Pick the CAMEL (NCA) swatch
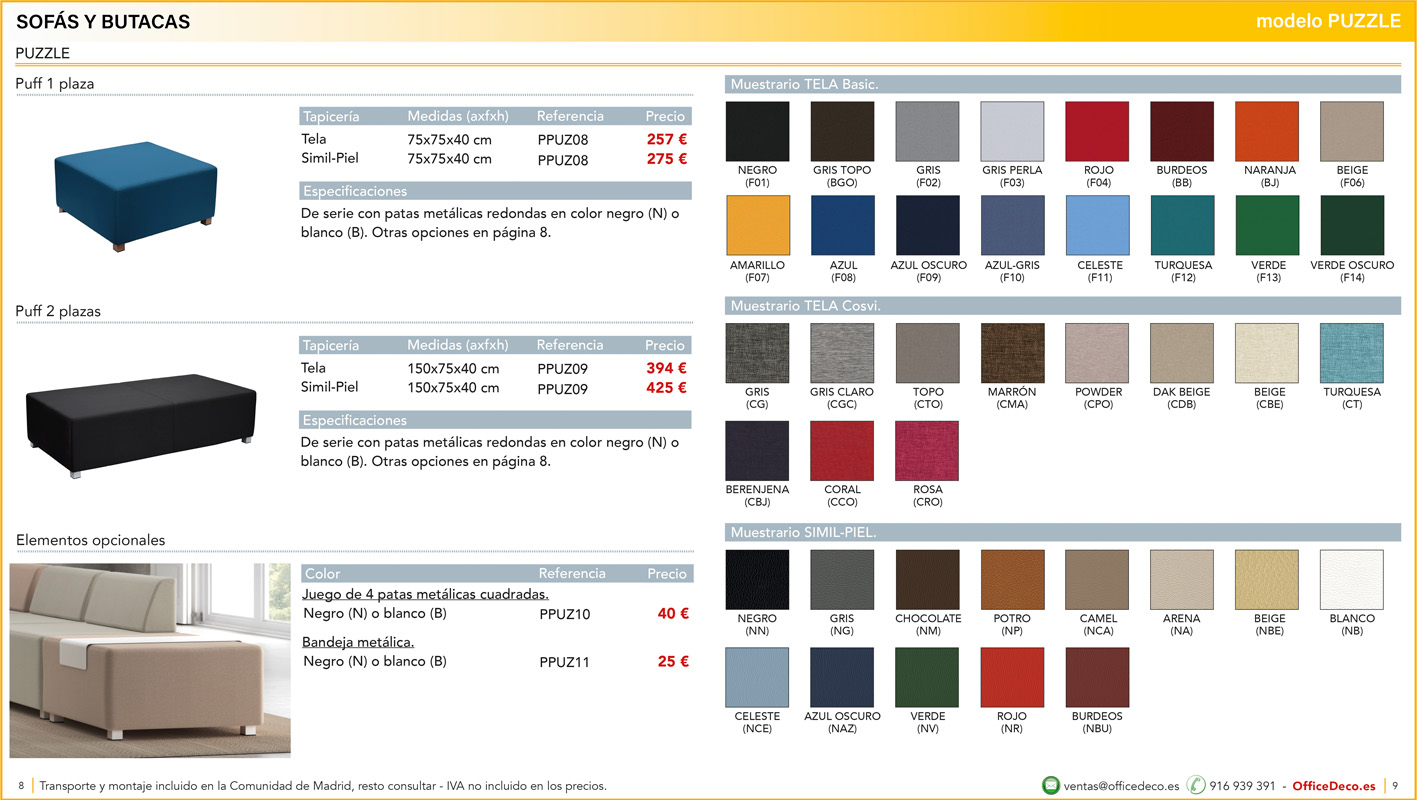The image size is (1417, 800). (1097, 580)
